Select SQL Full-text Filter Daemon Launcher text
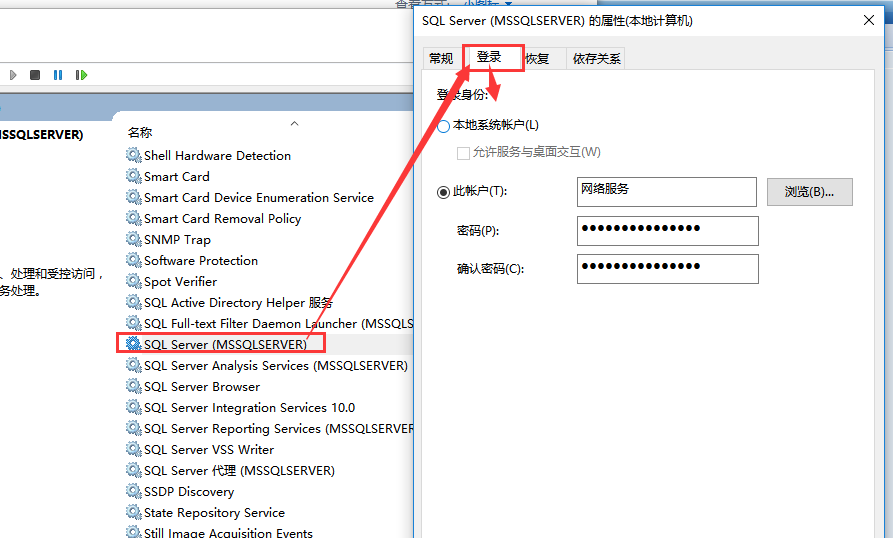Image resolution: width=893 pixels, height=538 pixels. [278, 324]
